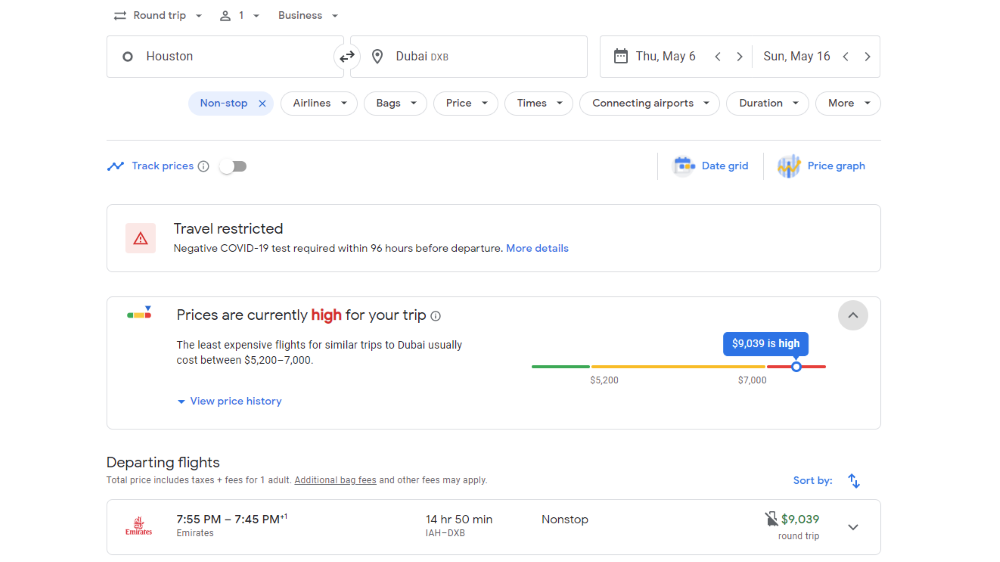
Task: Click the Thu, May 6 departure date
Action: point(665,57)
